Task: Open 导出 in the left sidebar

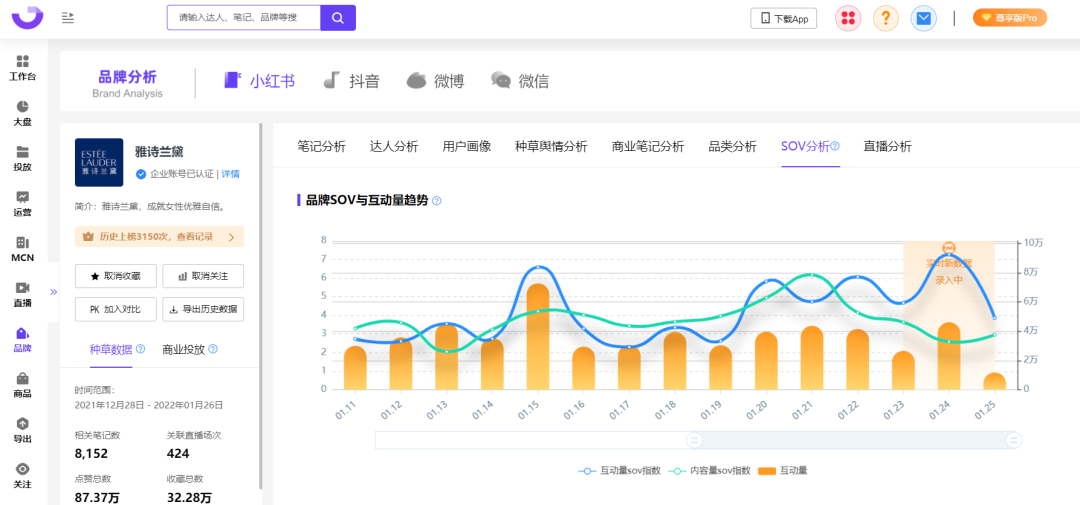Action: click(x=23, y=431)
